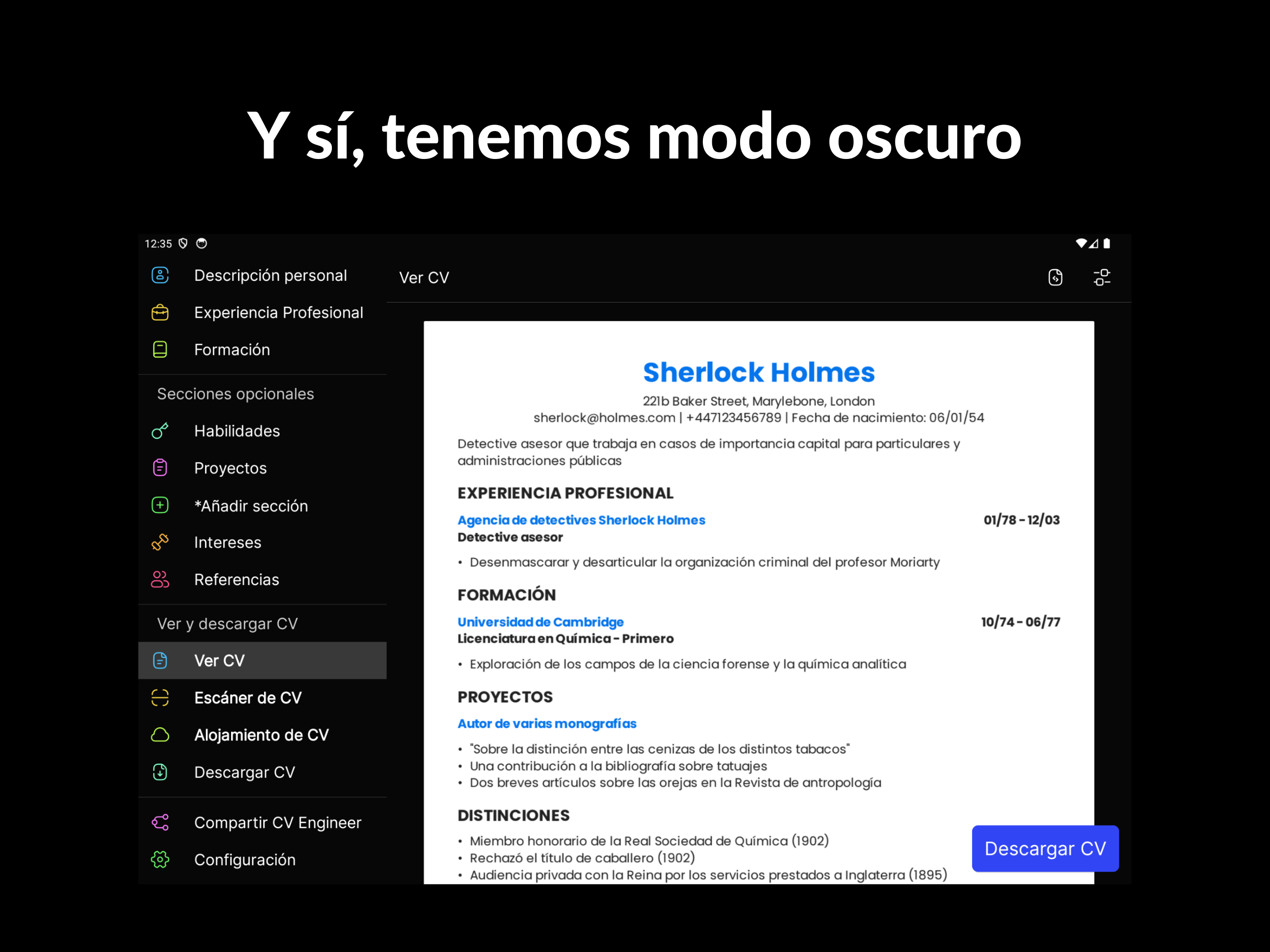This screenshot has width=1270, height=952.
Task: Click Detective asesor job title
Action: click(x=510, y=537)
